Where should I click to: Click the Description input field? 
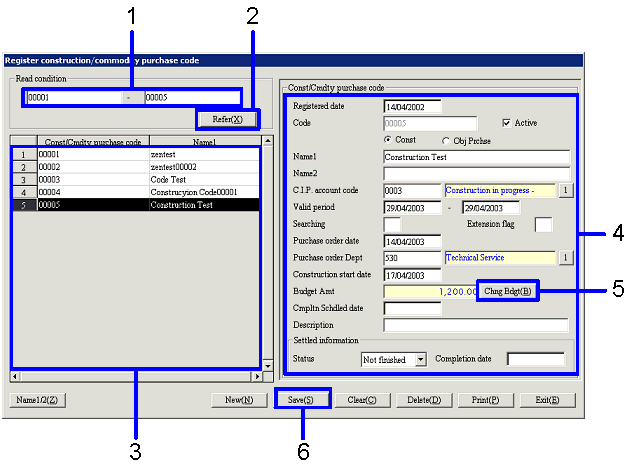coord(476,325)
